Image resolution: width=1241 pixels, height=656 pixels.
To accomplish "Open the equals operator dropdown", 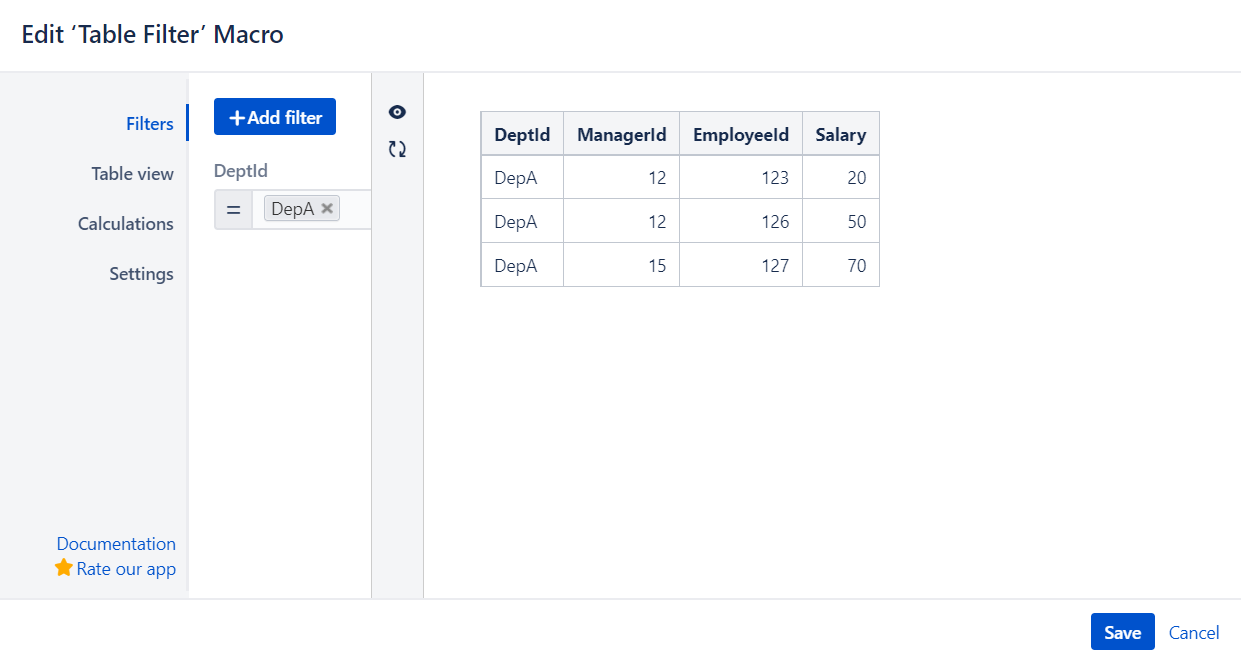I will (233, 208).
